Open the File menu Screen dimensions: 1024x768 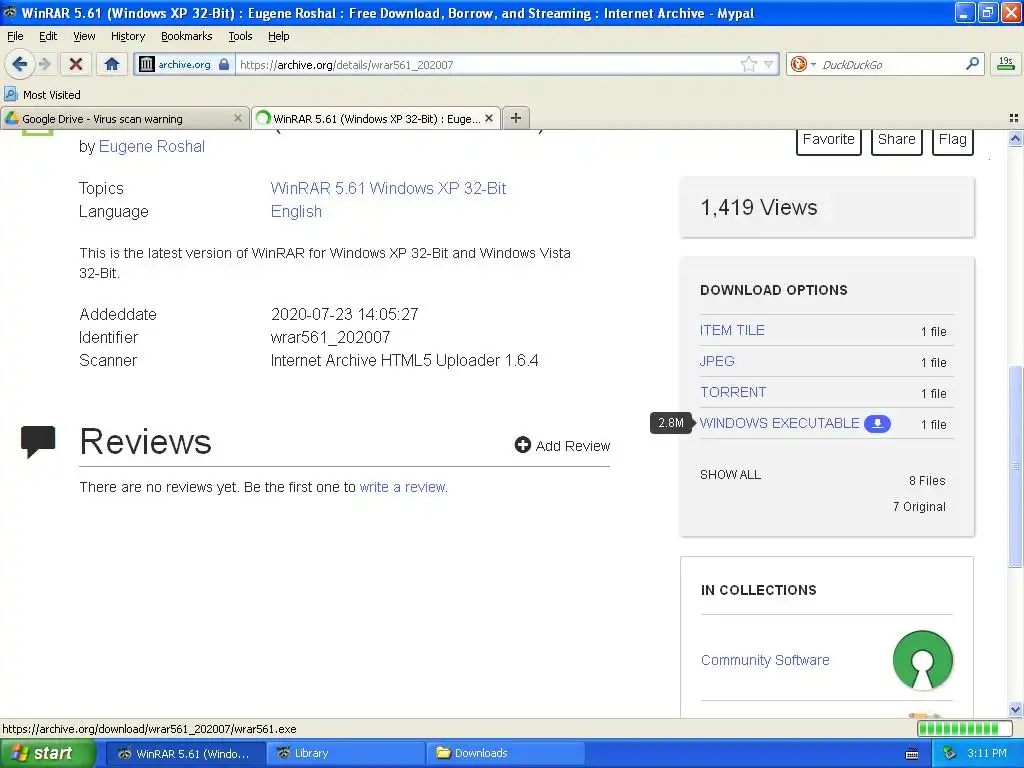15,36
